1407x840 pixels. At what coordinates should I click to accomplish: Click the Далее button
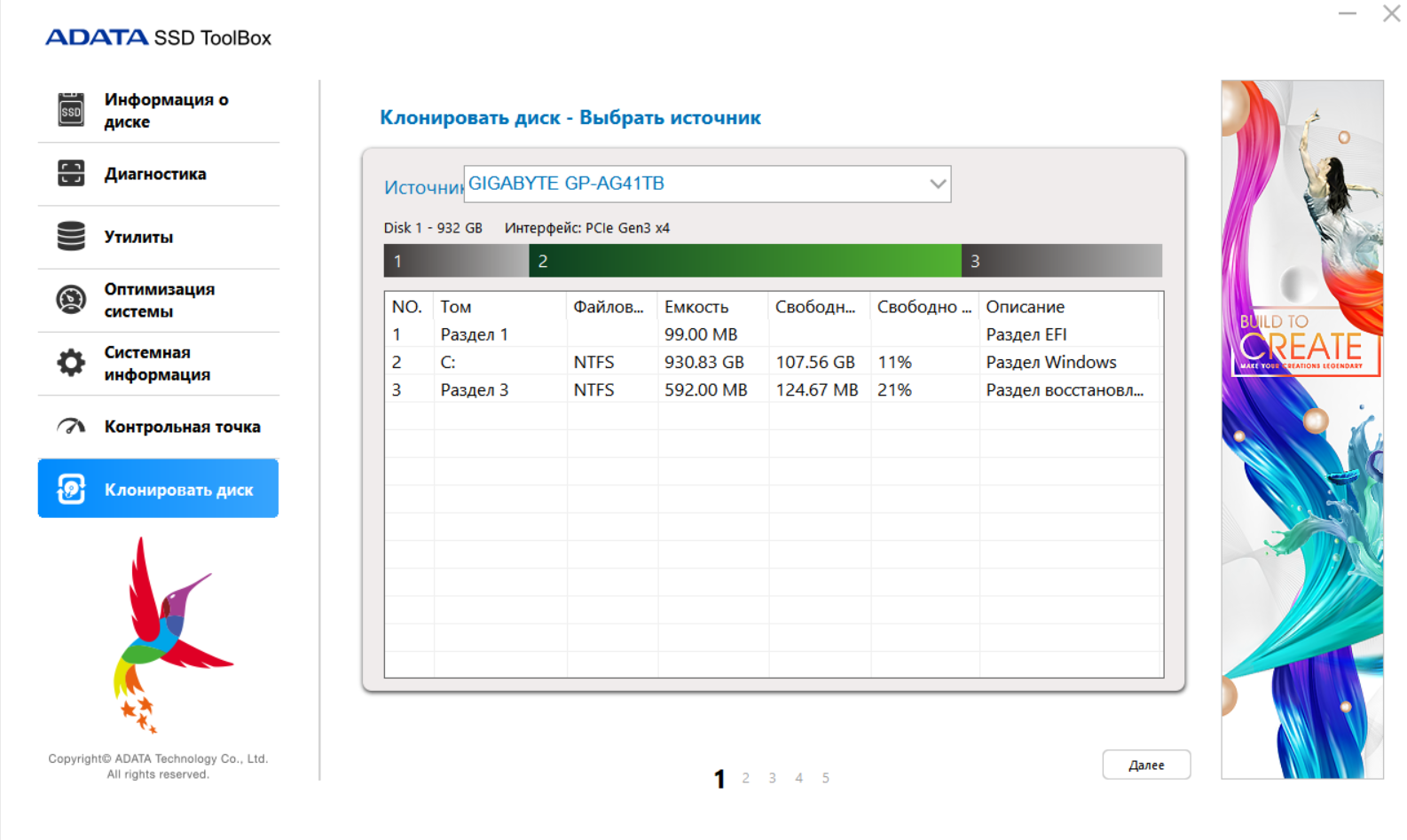[1146, 765]
